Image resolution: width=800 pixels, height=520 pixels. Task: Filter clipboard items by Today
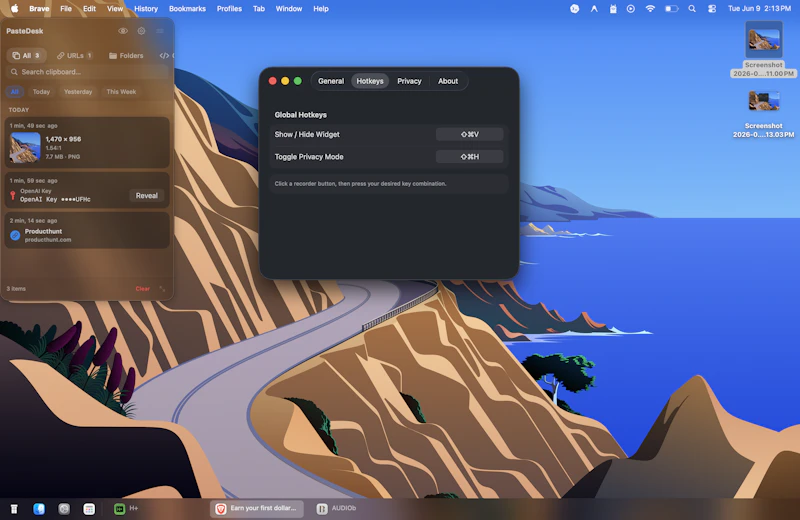coord(41,92)
